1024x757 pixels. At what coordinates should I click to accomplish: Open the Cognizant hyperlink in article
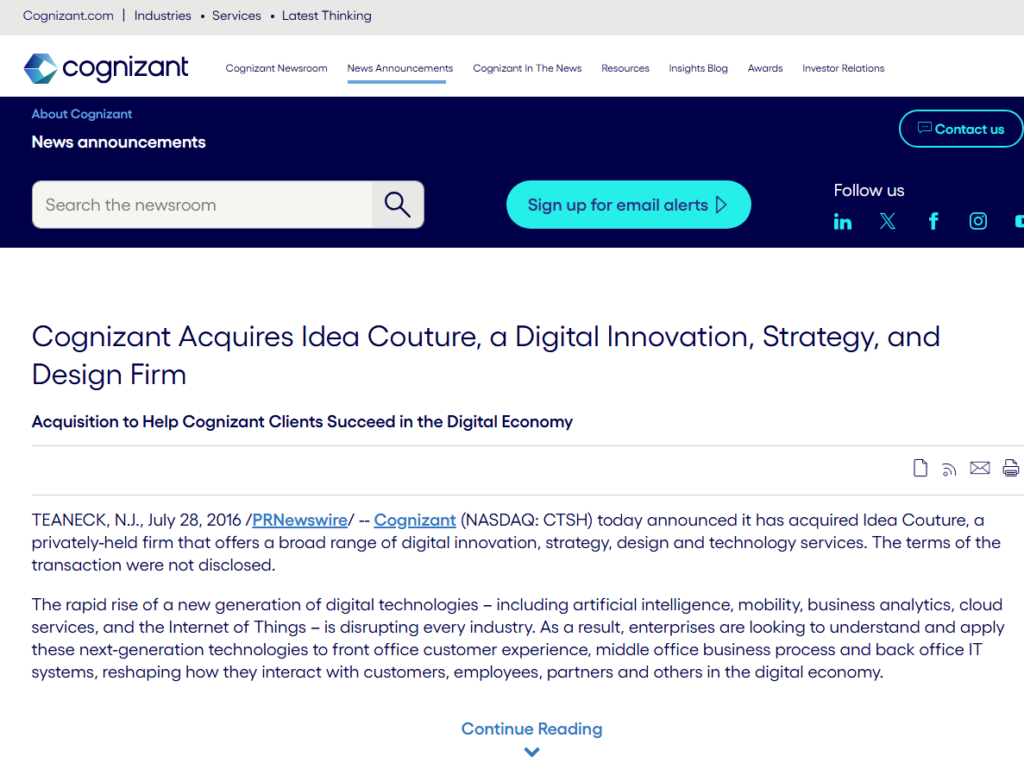pyautogui.click(x=415, y=520)
